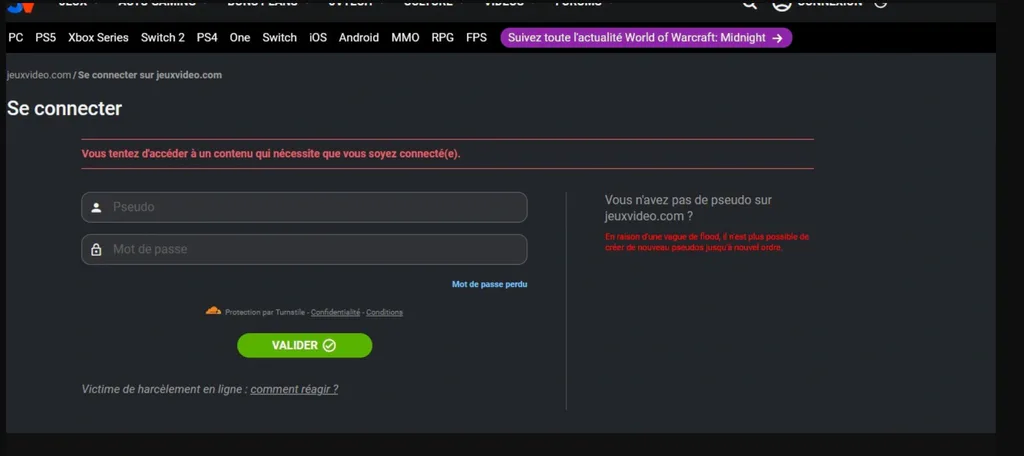This screenshot has width=1024, height=456.
Task: Select the MMO genre link
Action: point(406,38)
